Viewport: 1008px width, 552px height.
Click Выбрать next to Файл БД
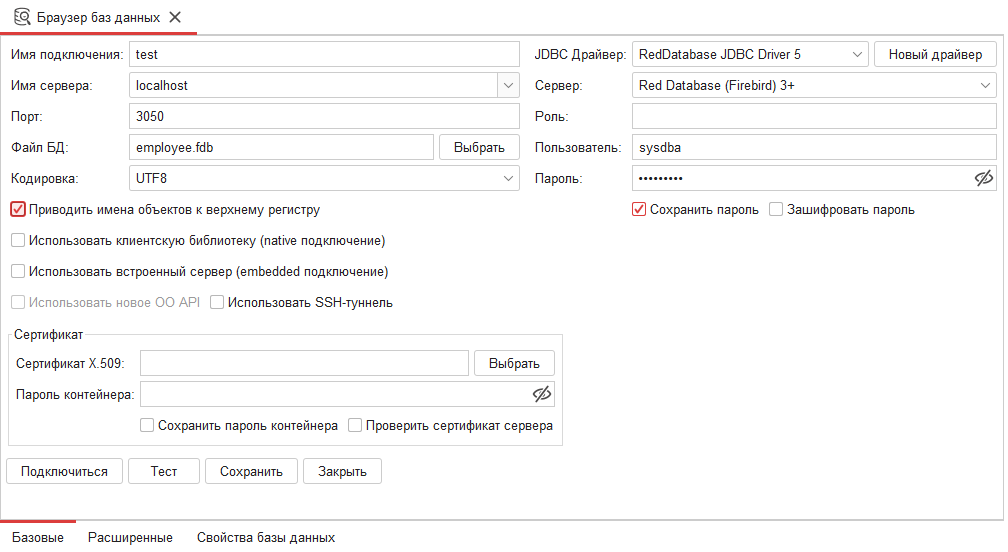point(479,148)
